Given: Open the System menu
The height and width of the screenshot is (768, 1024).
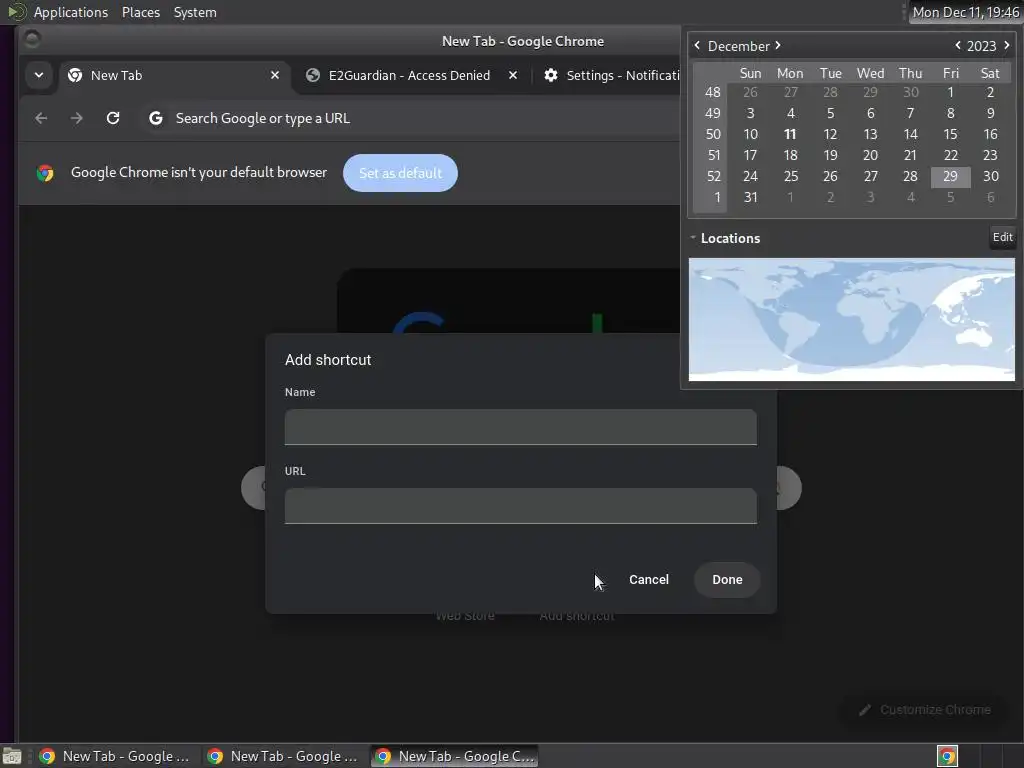Looking at the screenshot, I should tap(195, 12).
